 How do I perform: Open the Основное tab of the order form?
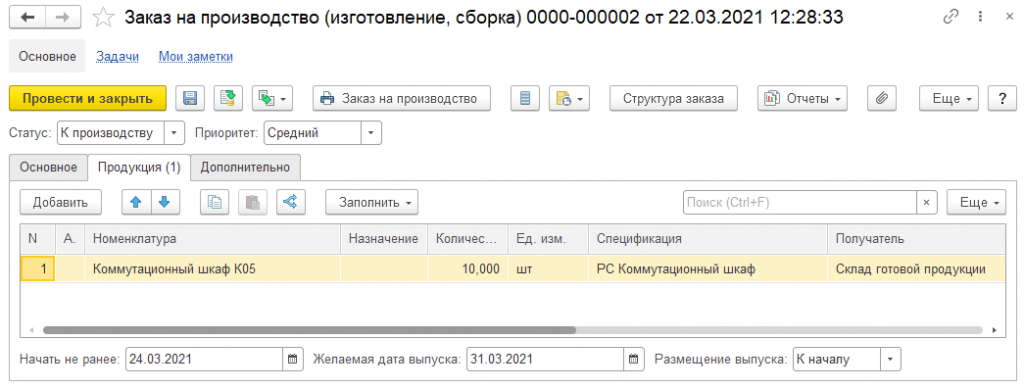point(48,167)
